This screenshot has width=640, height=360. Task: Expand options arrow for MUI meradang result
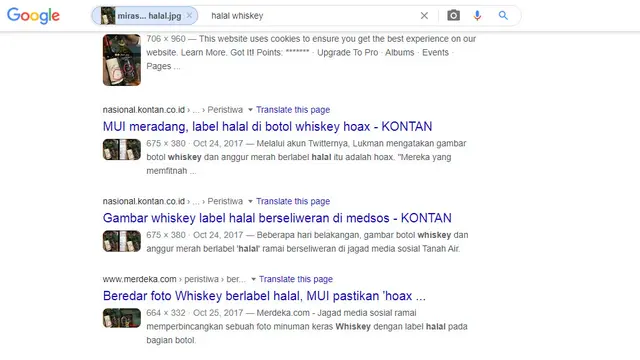[250, 110]
